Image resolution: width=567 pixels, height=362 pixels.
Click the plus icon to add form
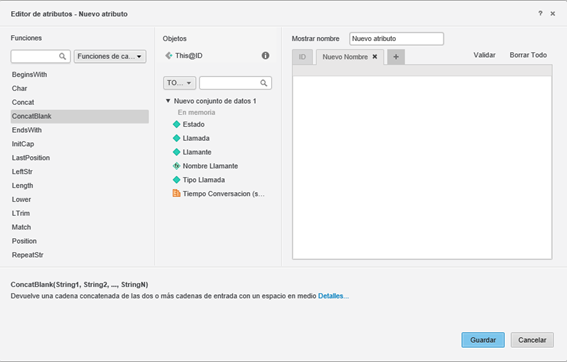coord(396,57)
